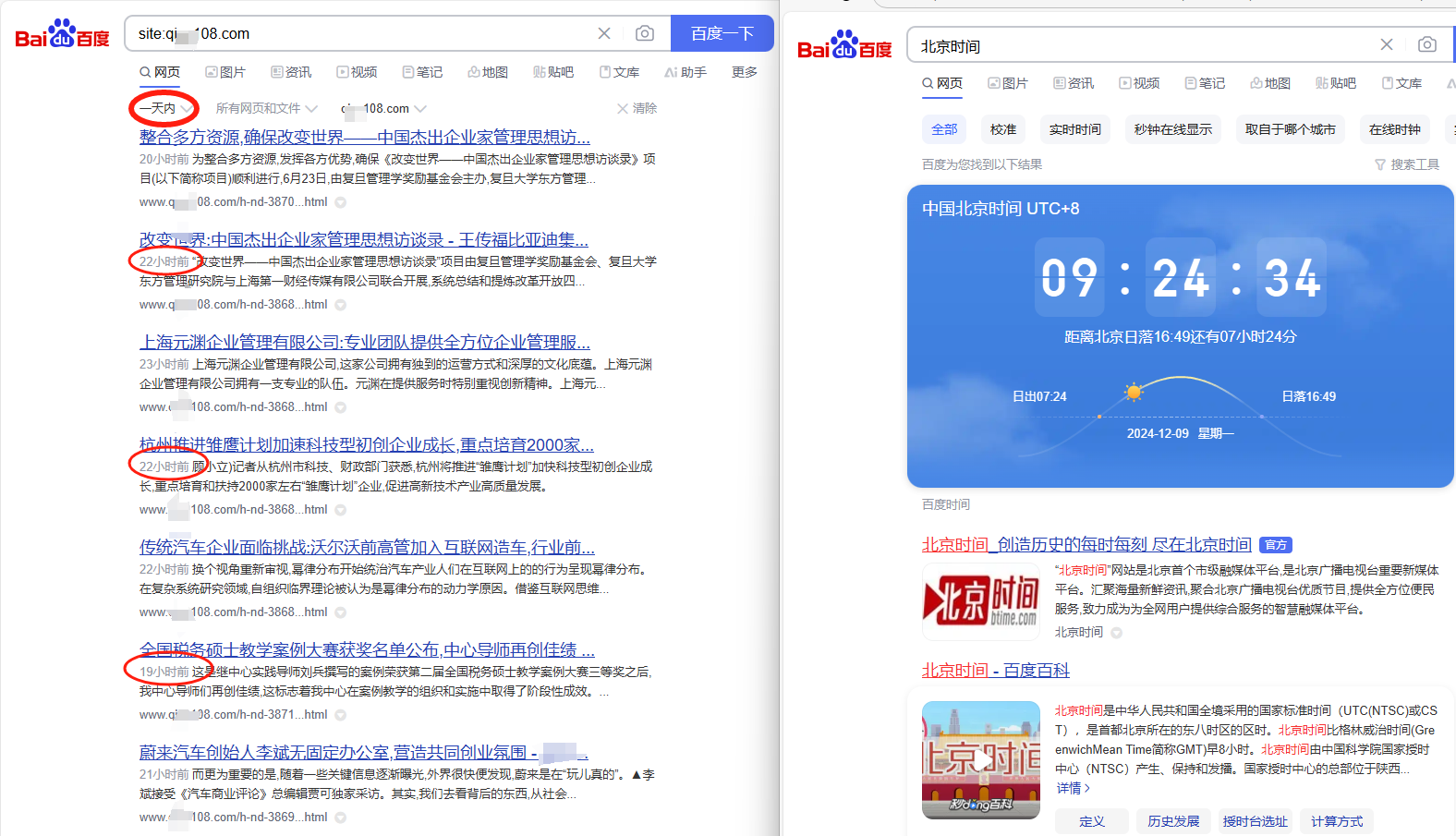The height and width of the screenshot is (836, 1456).
Task: Click the 北京时间 btime.com logo thumbnail
Action: (981, 601)
